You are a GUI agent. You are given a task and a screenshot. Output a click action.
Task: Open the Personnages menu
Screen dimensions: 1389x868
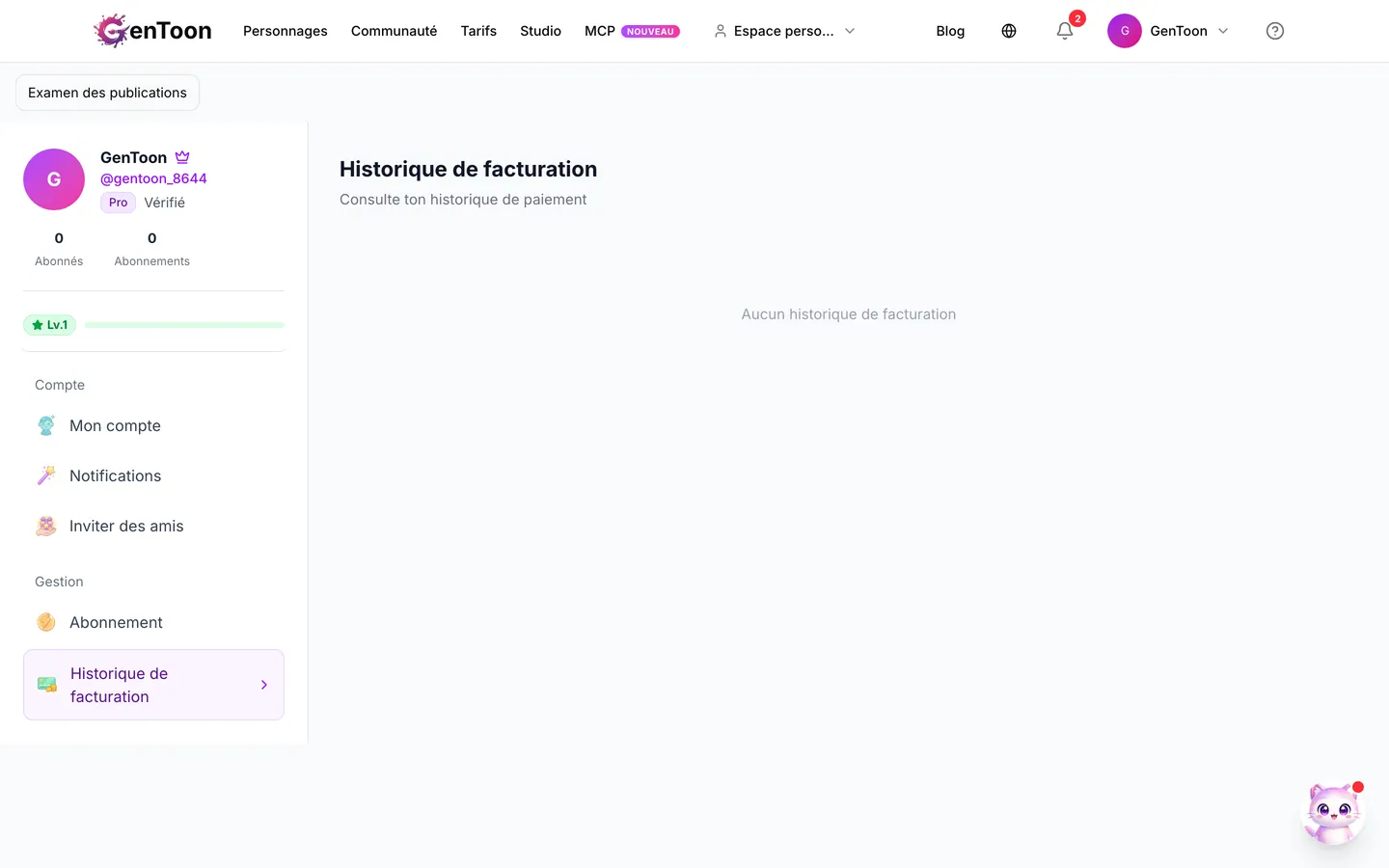286,31
